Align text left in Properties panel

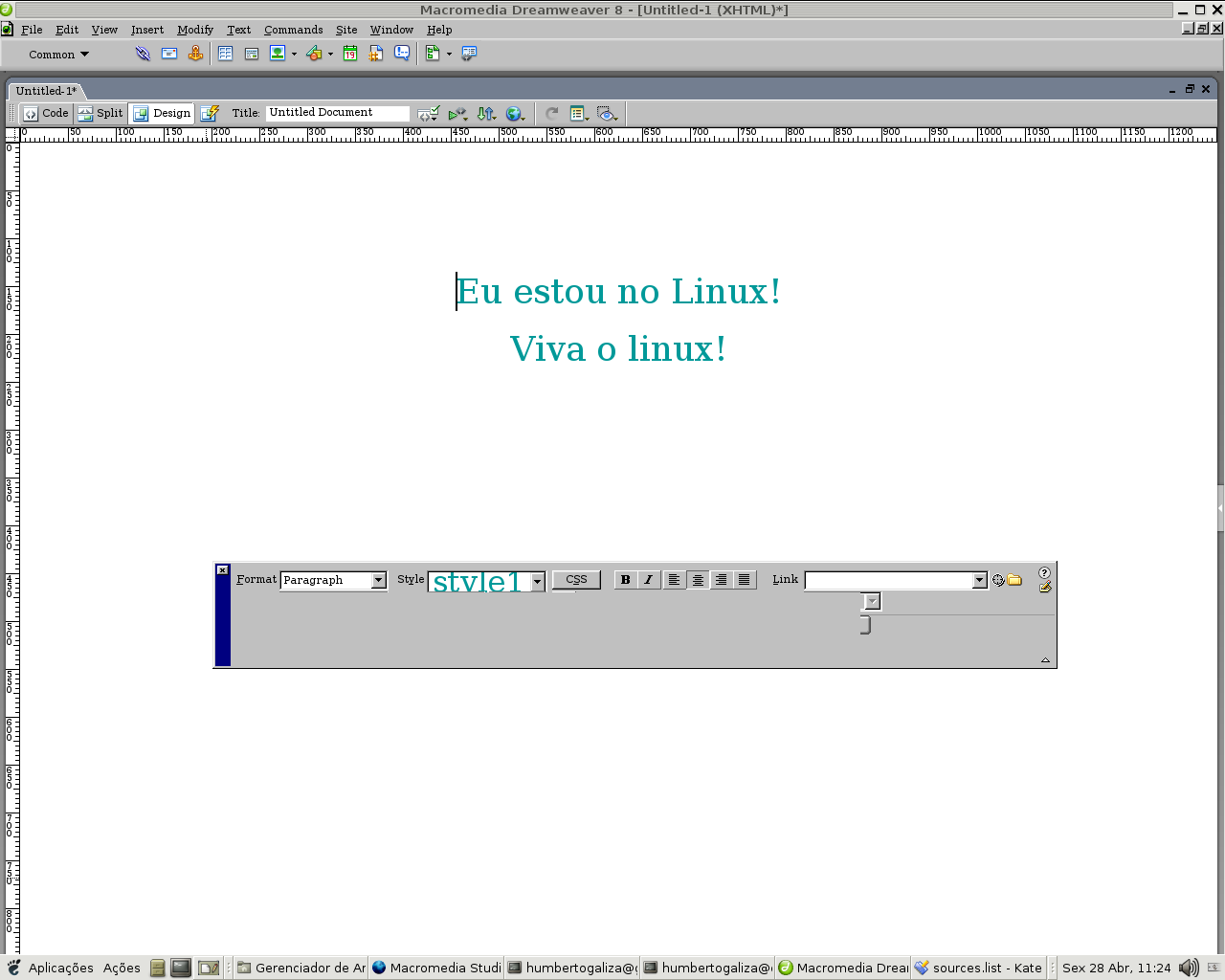(x=675, y=580)
